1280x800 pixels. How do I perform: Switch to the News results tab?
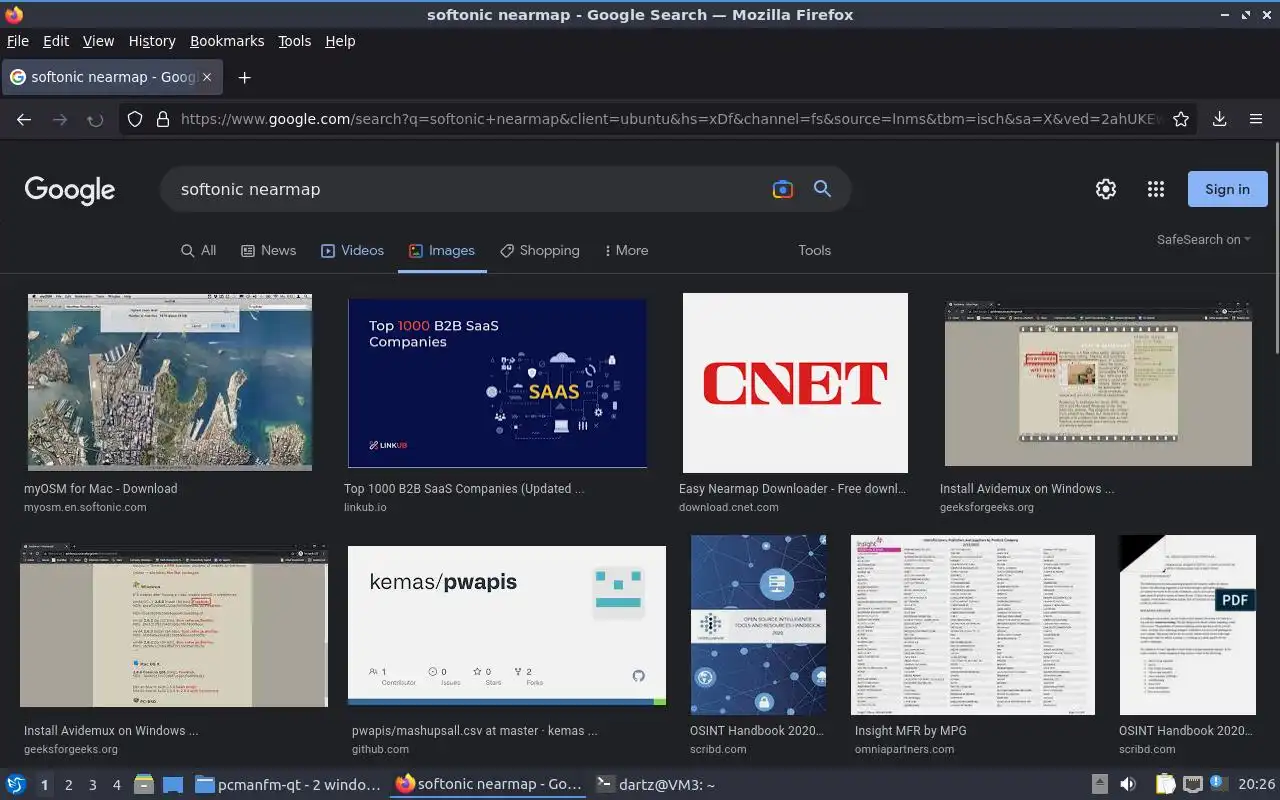tap(268, 250)
